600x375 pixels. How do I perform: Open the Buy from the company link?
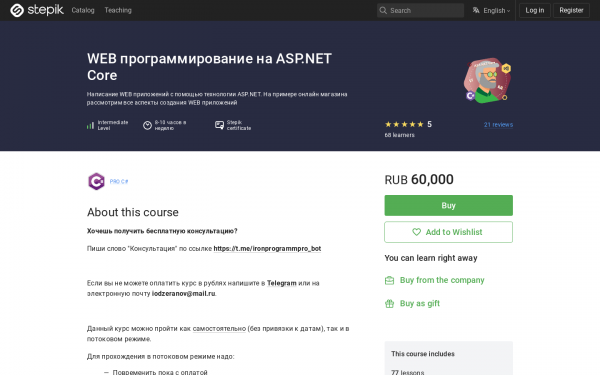tap(442, 280)
